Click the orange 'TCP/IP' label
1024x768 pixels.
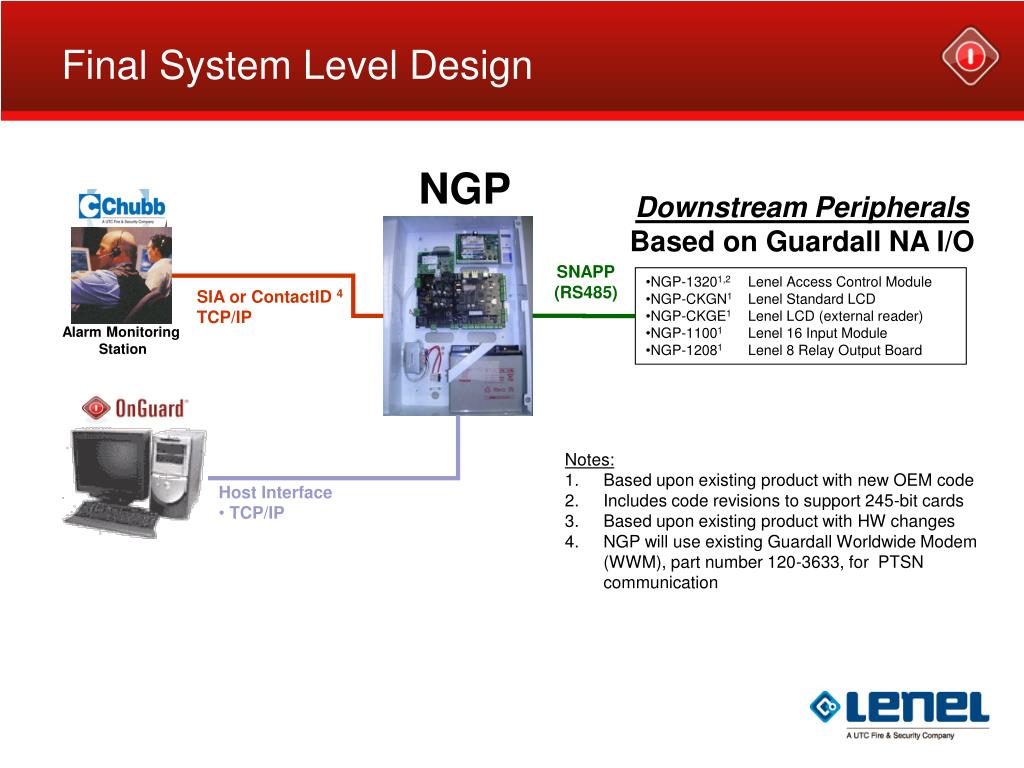point(224,317)
